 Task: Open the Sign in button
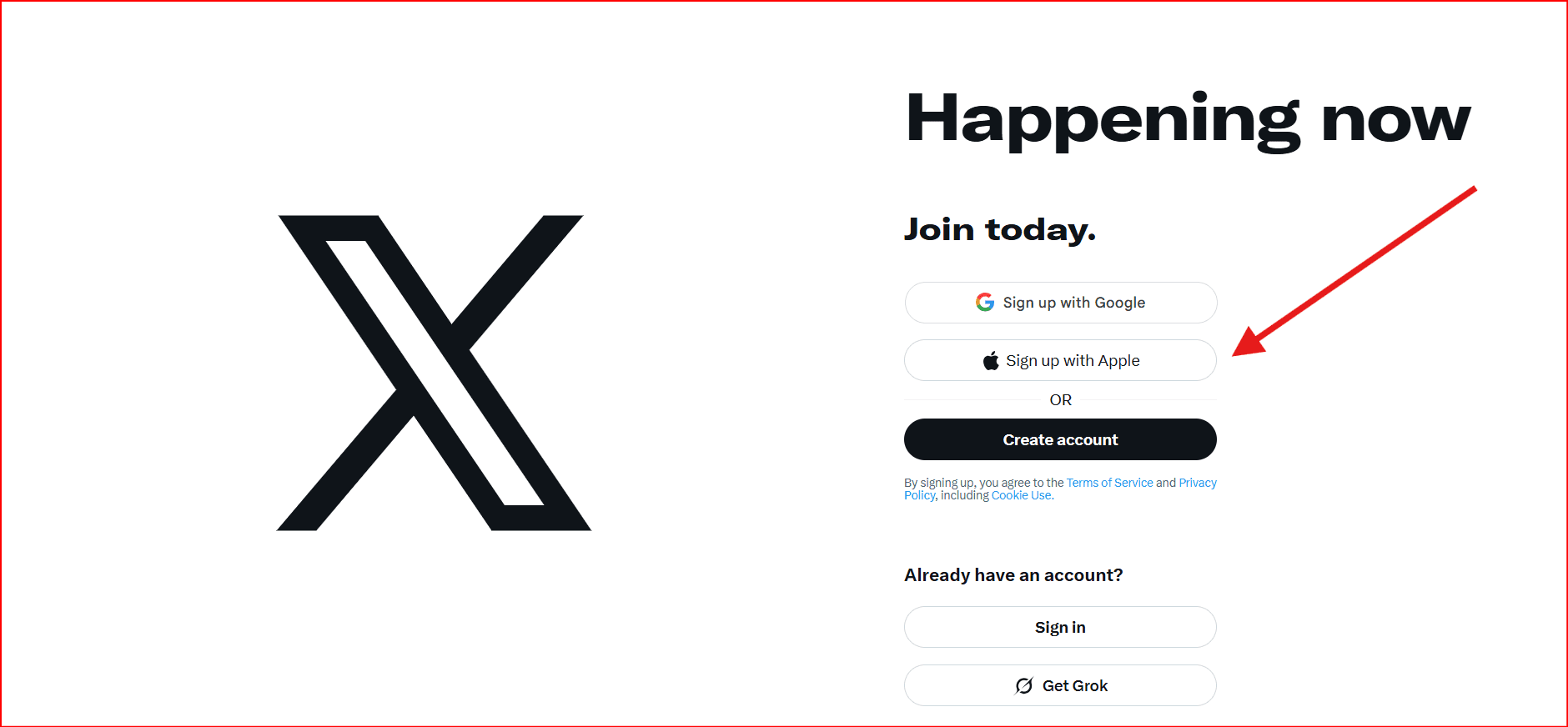pyautogui.click(x=1061, y=627)
